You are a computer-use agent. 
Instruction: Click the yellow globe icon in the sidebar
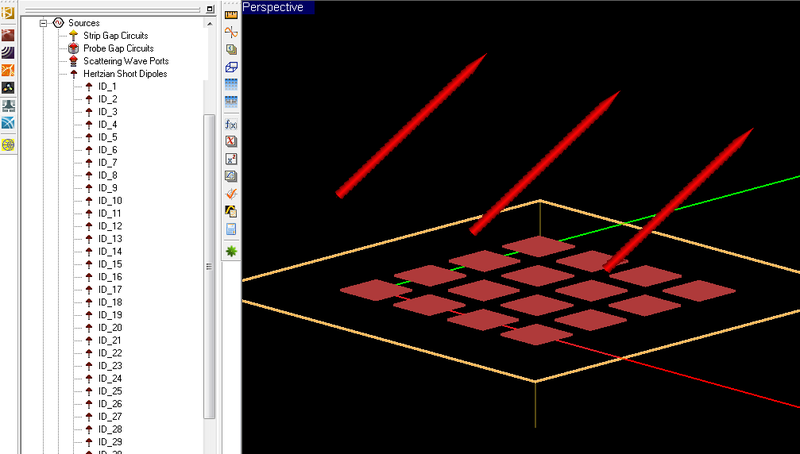pyautogui.click(x=8, y=145)
